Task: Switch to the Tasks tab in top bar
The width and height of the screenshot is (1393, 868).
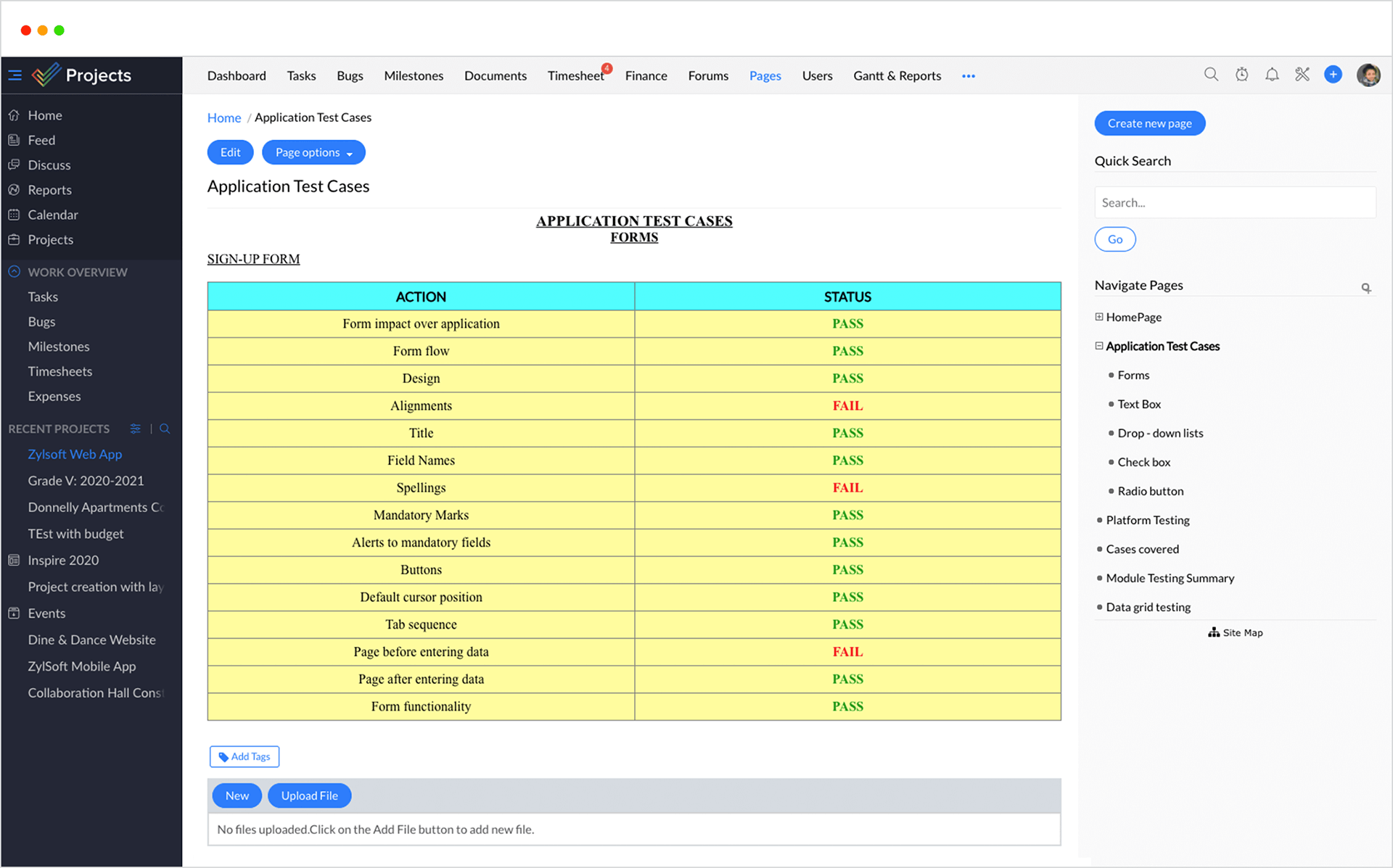Action: click(x=301, y=75)
